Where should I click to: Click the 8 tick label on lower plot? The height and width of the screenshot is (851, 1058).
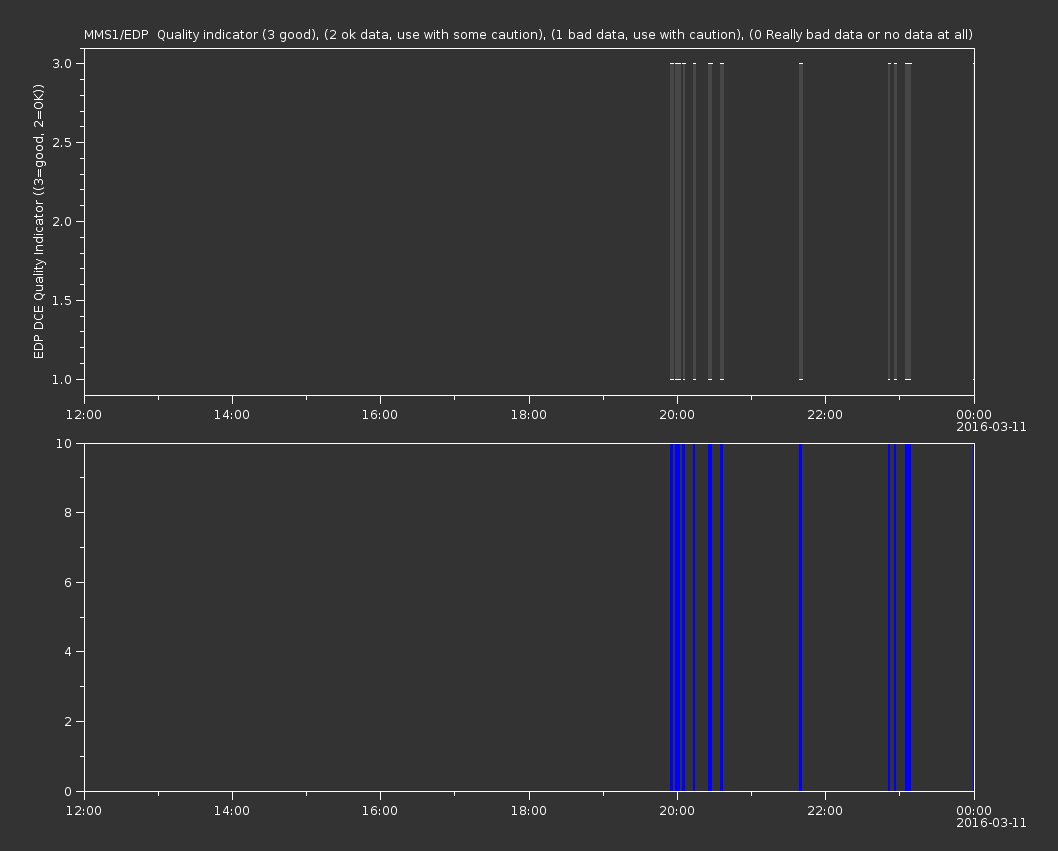[x=68, y=512]
